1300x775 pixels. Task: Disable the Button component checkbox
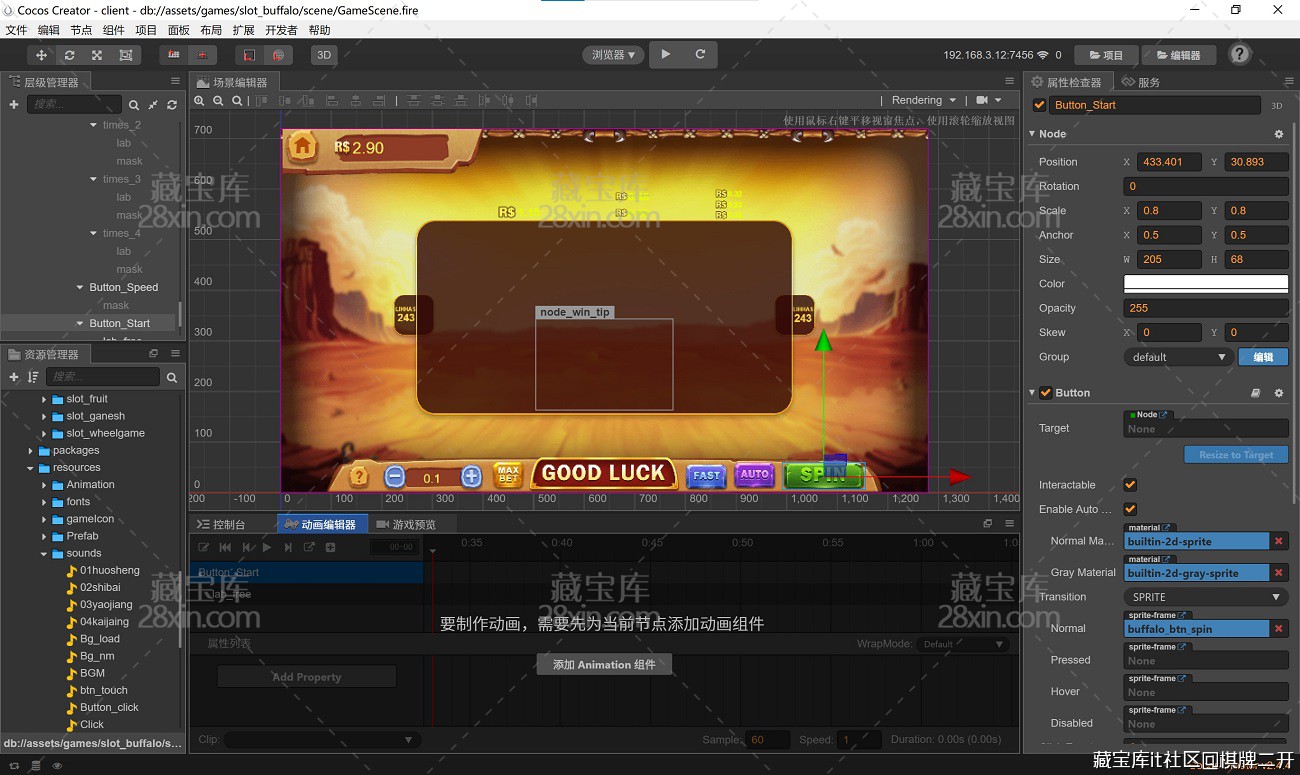1046,393
